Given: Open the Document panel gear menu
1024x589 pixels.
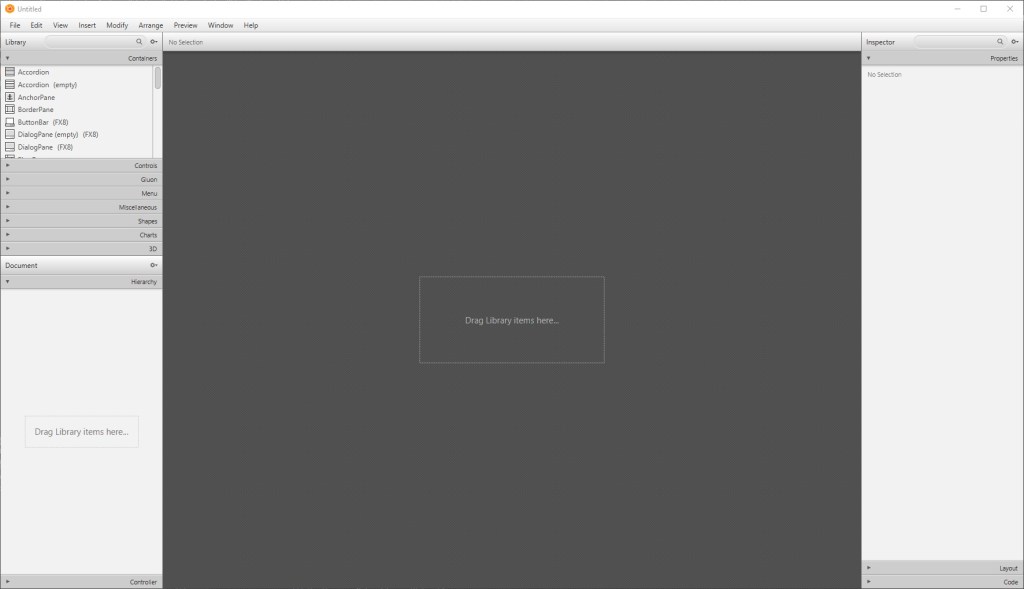Looking at the screenshot, I should click(153, 265).
